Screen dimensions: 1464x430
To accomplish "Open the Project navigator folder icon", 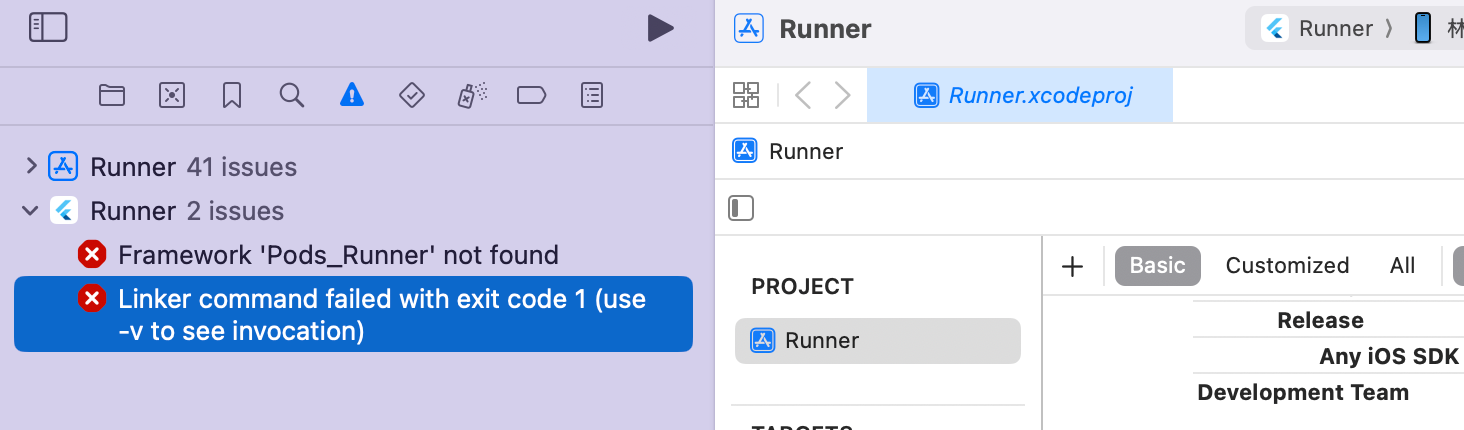I will click(112, 95).
